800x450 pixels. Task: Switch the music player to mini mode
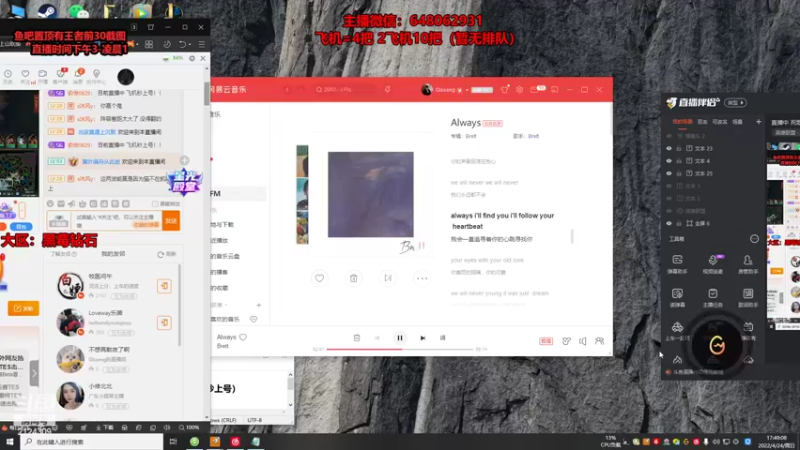click(555, 89)
